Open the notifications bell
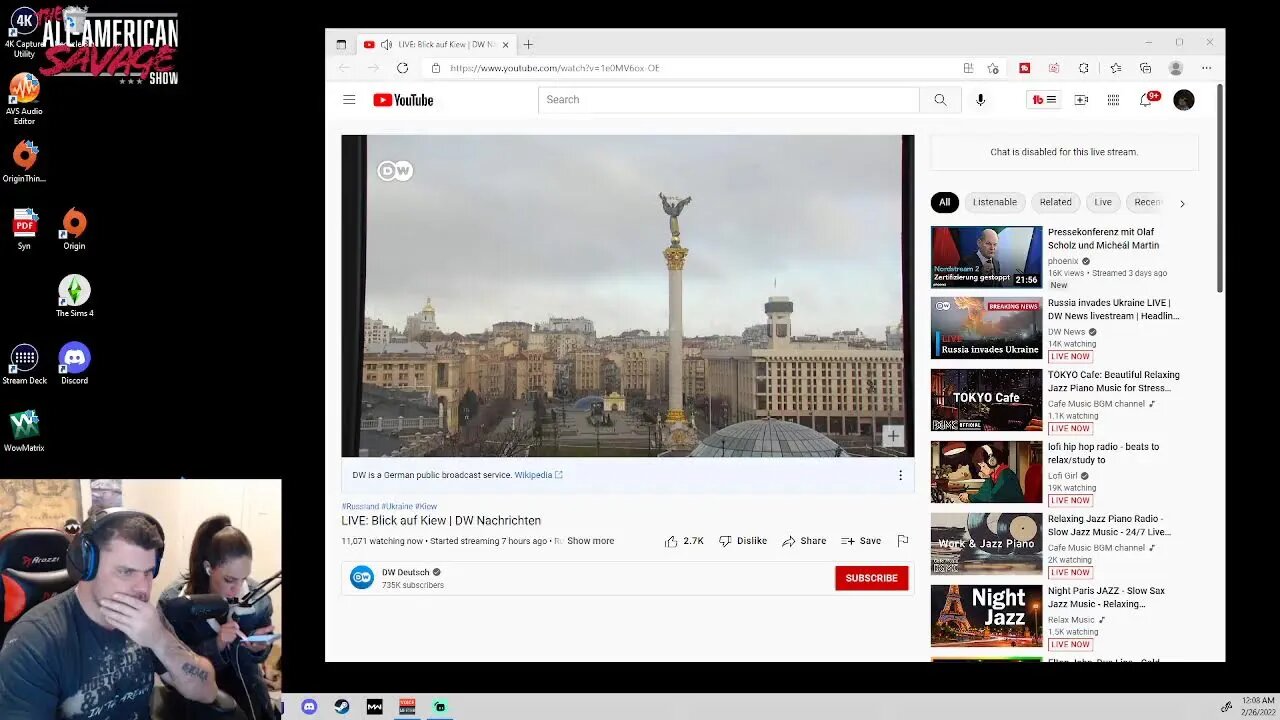This screenshot has width=1280, height=720. point(1146,100)
